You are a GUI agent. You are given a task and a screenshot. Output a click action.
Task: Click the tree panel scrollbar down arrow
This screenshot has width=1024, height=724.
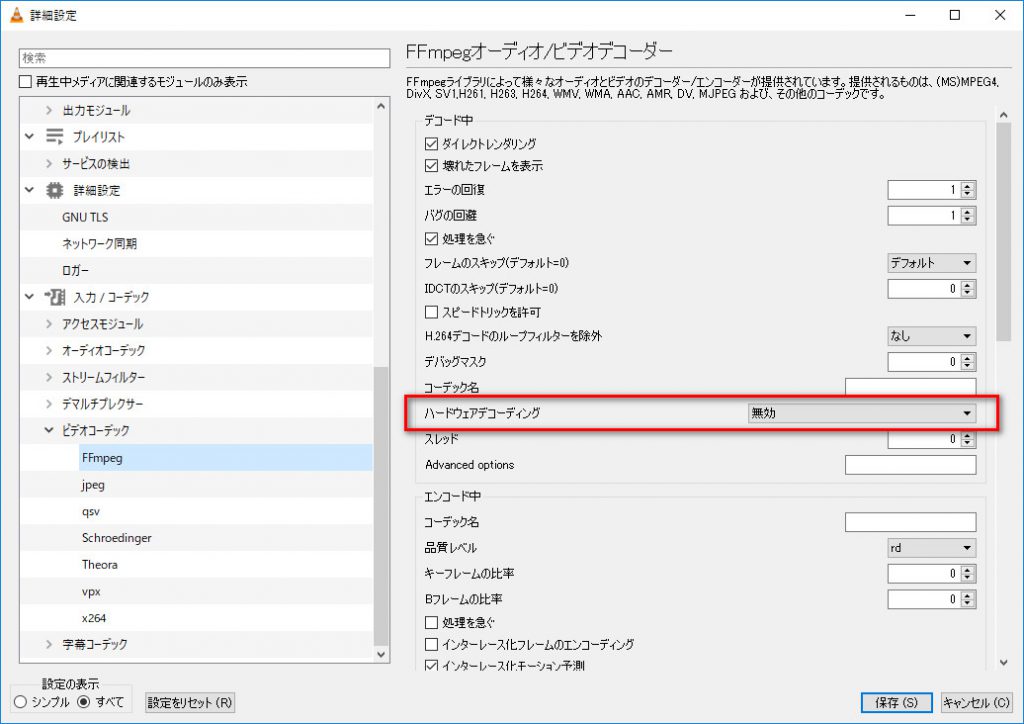(381, 654)
